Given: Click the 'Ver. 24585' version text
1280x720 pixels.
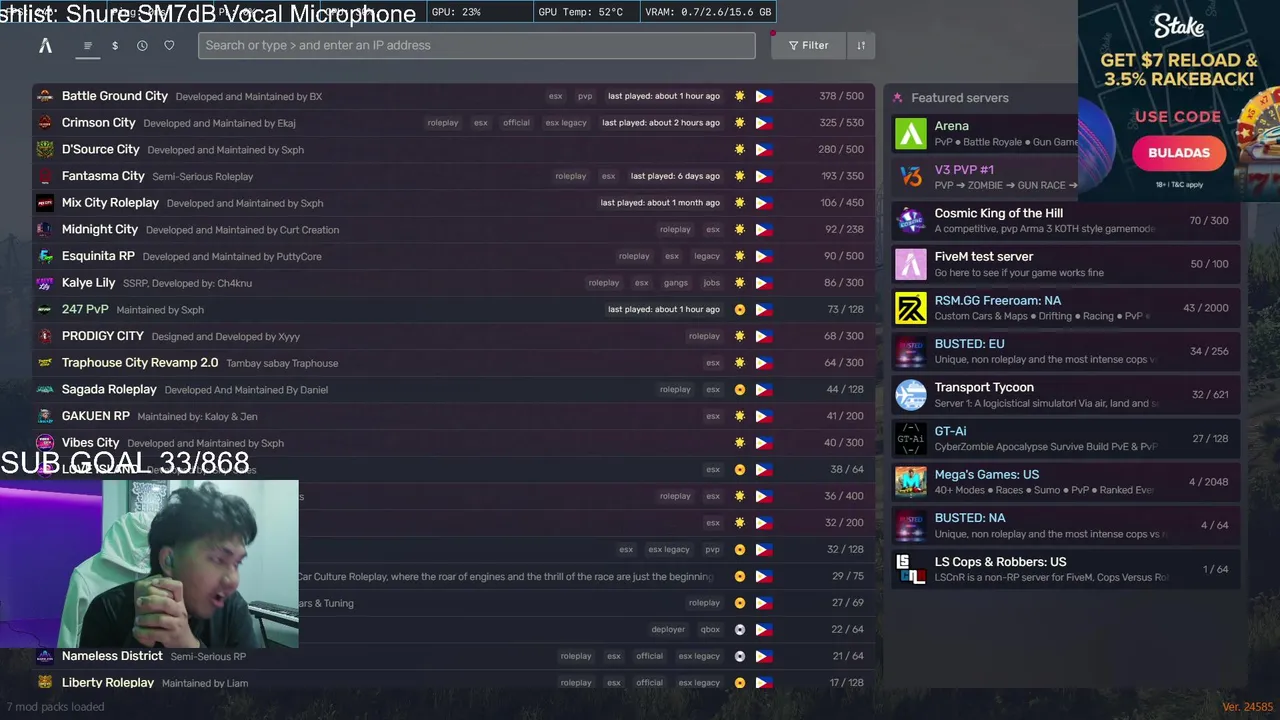Looking at the screenshot, I should (1247, 707).
